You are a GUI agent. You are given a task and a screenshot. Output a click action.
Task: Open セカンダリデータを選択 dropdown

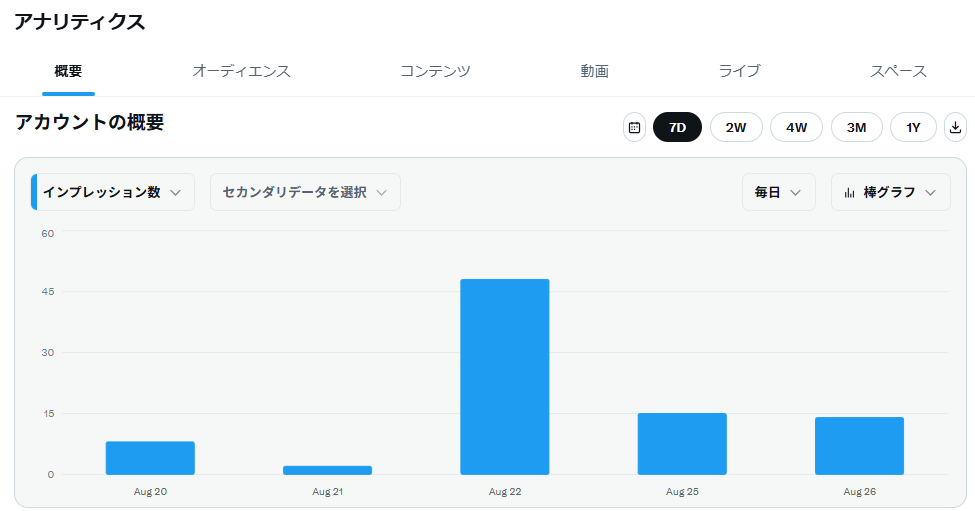point(305,192)
